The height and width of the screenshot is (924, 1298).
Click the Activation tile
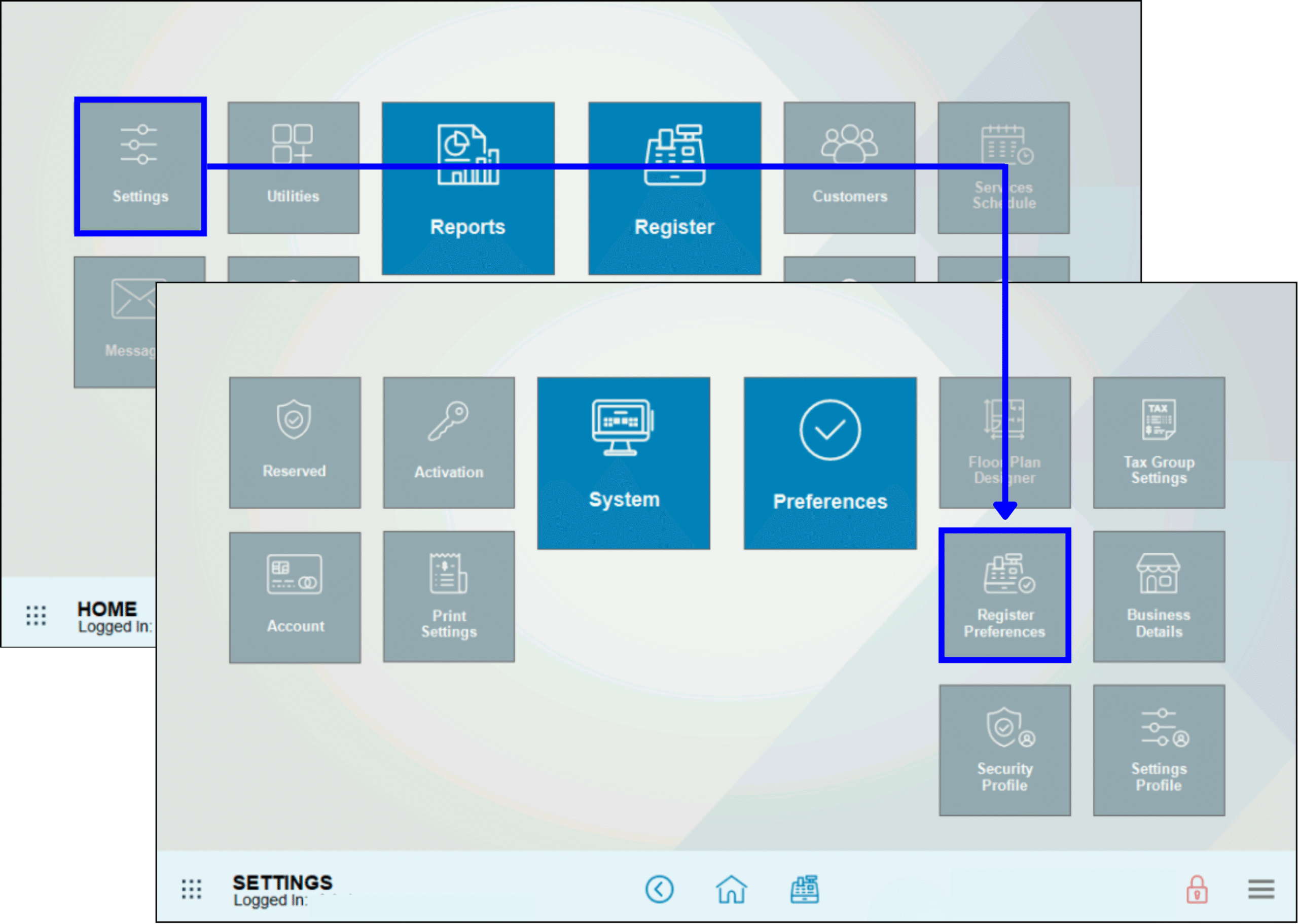449,442
